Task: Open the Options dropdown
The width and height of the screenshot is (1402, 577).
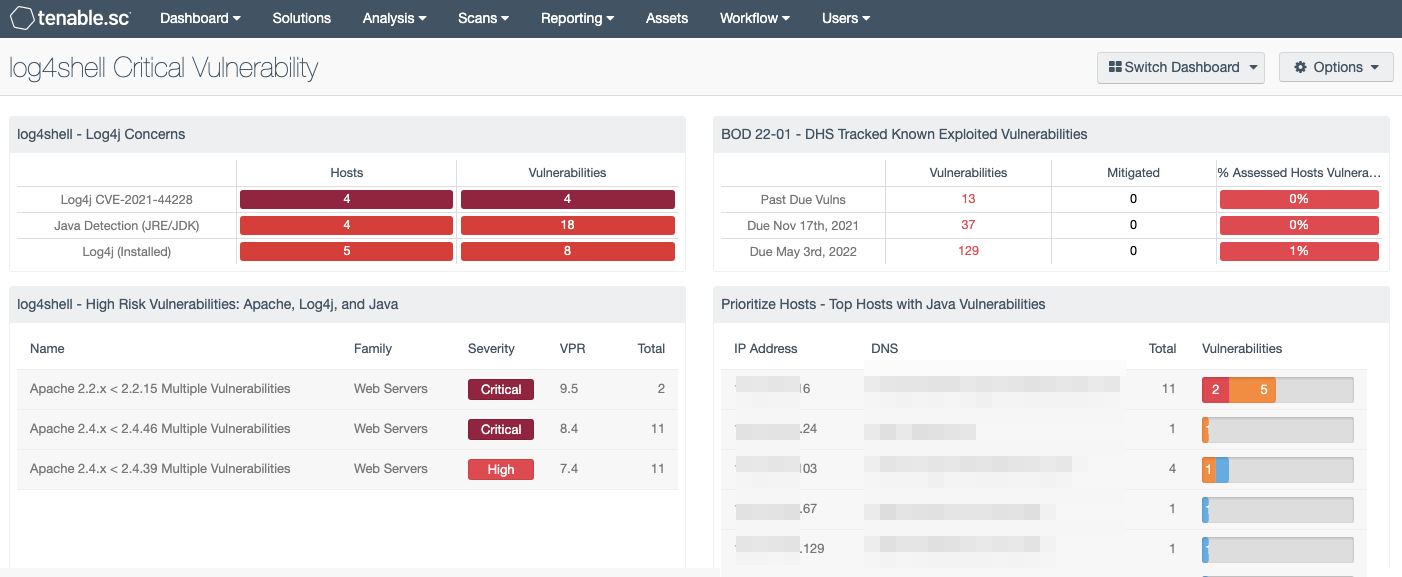Action: (x=1336, y=67)
